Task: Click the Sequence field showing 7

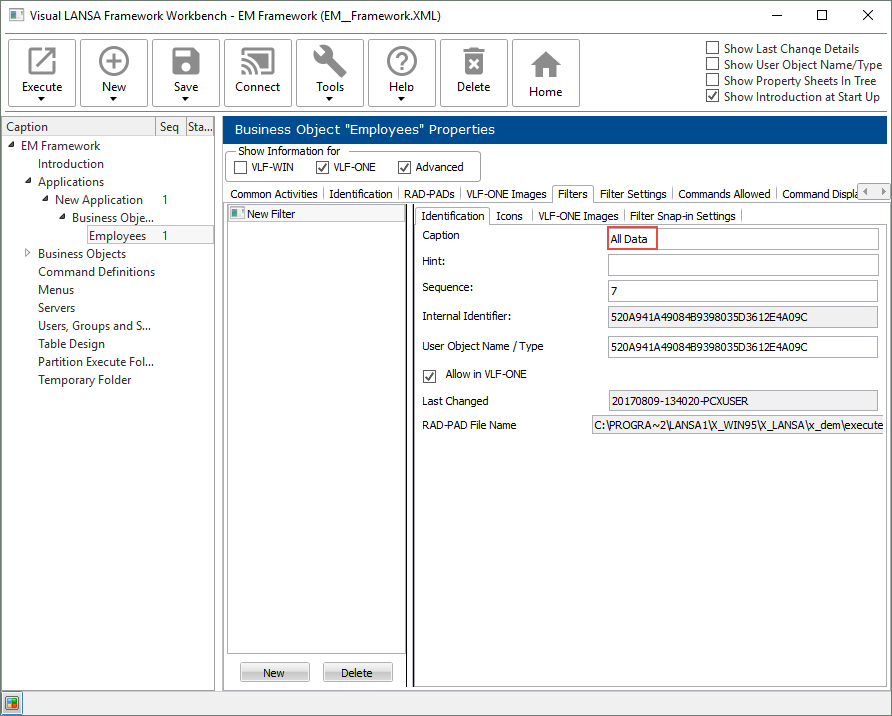Action: coord(742,291)
